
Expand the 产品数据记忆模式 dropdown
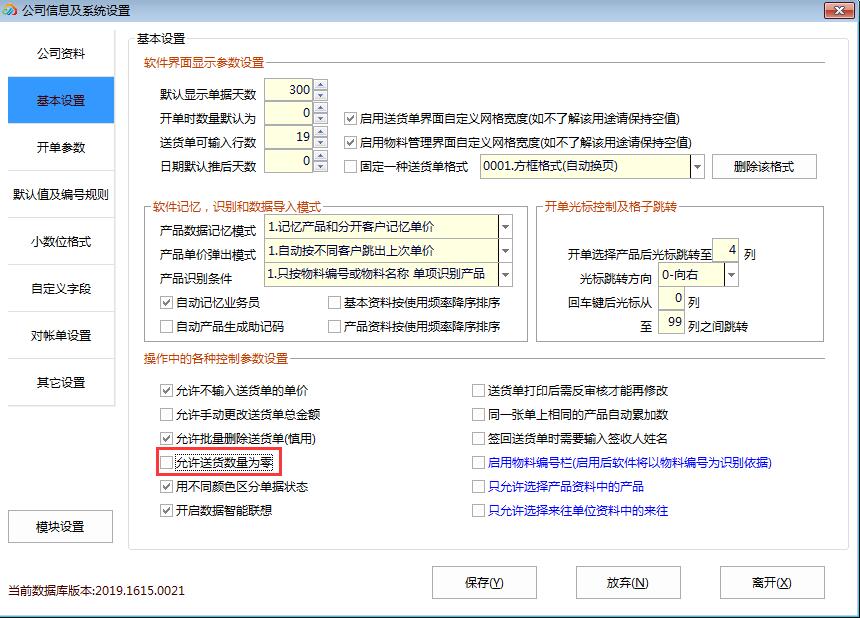pyautogui.click(x=506, y=226)
